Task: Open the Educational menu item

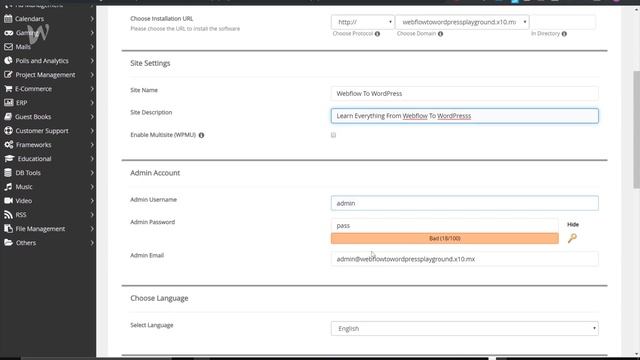Action: pos(48,158)
